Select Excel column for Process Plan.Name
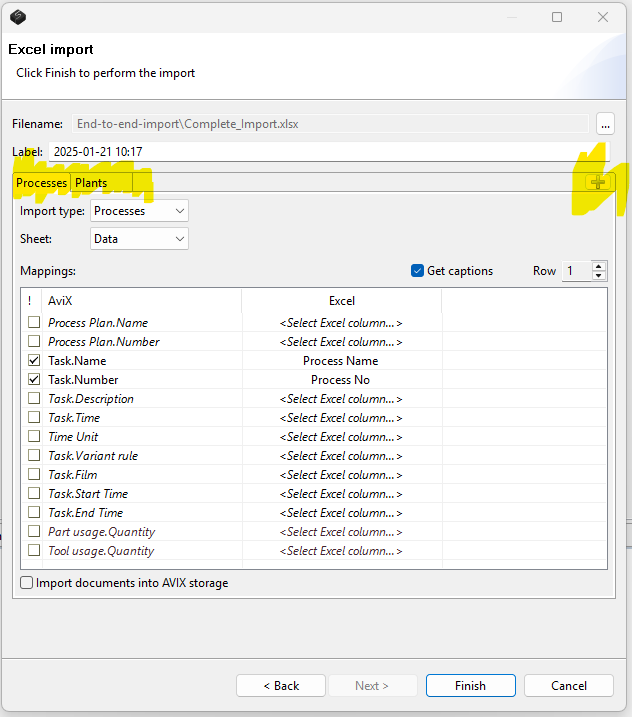The height and width of the screenshot is (717, 632). click(x=341, y=323)
